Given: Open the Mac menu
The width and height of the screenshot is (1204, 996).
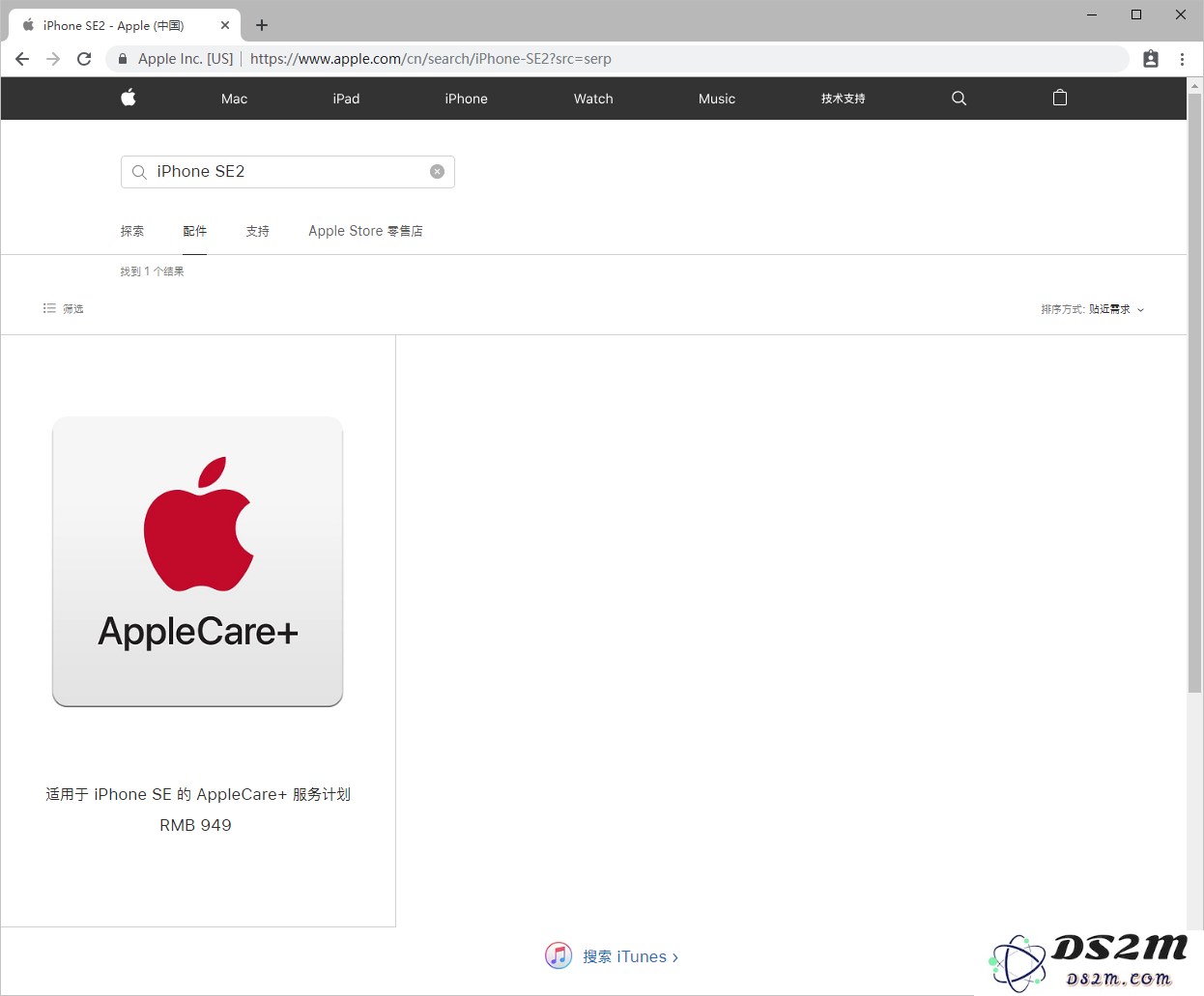Looking at the screenshot, I should pyautogui.click(x=235, y=99).
